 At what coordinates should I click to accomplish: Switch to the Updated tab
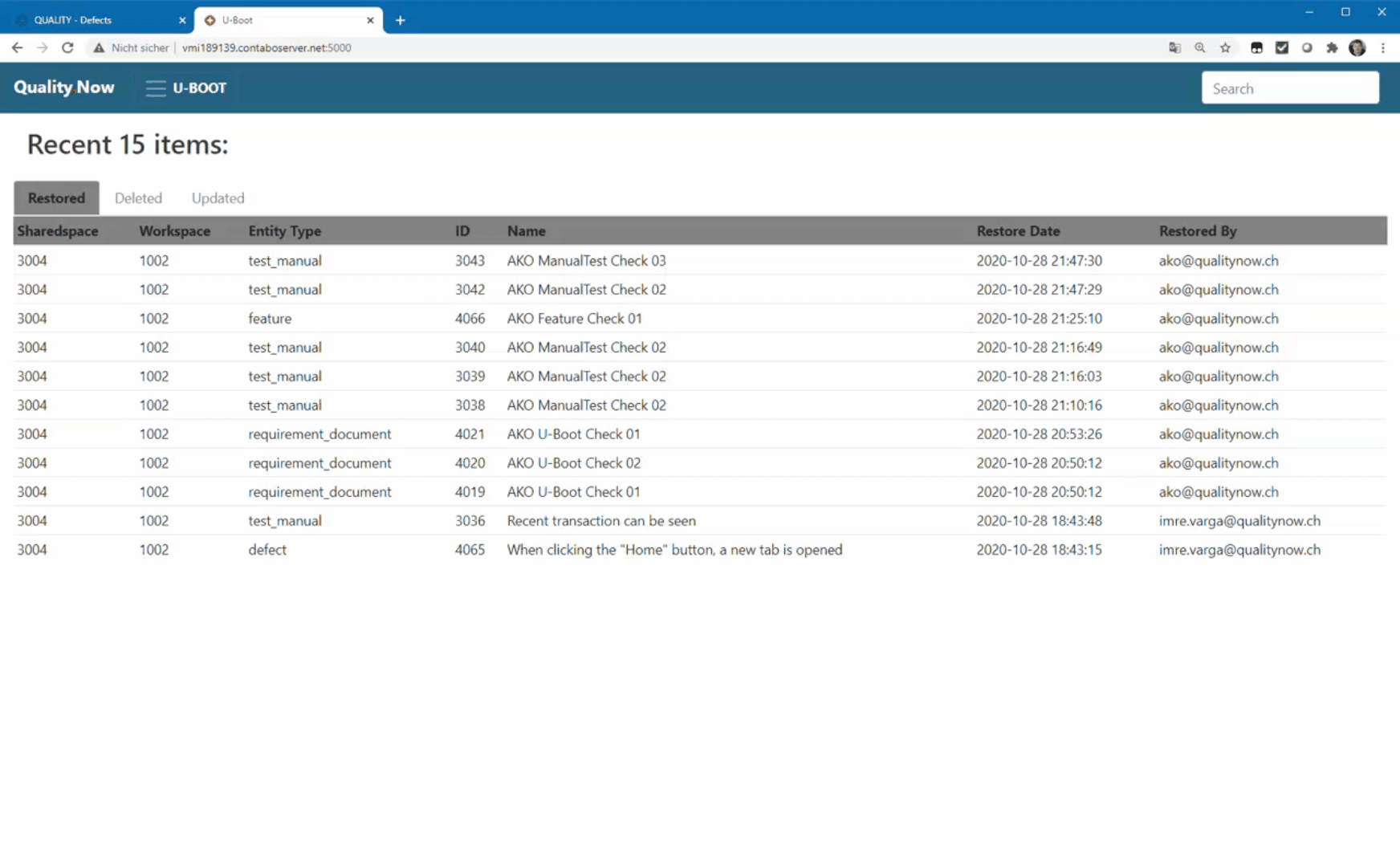(218, 197)
